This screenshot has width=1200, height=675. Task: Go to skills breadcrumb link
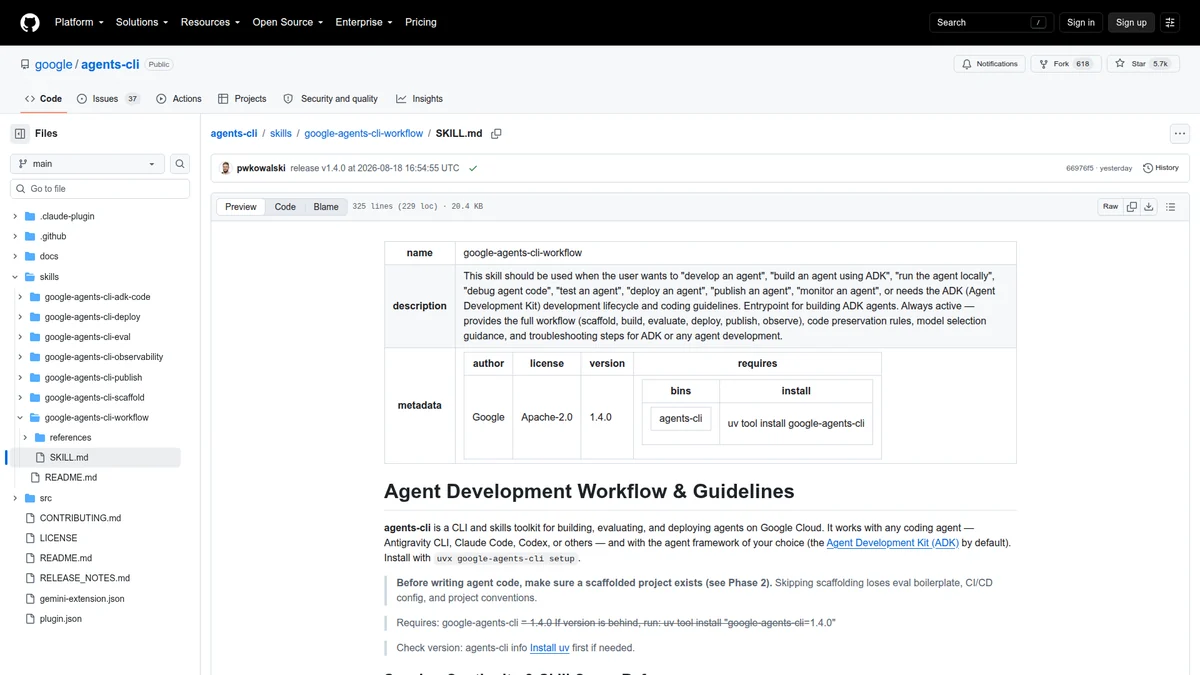[x=281, y=133]
